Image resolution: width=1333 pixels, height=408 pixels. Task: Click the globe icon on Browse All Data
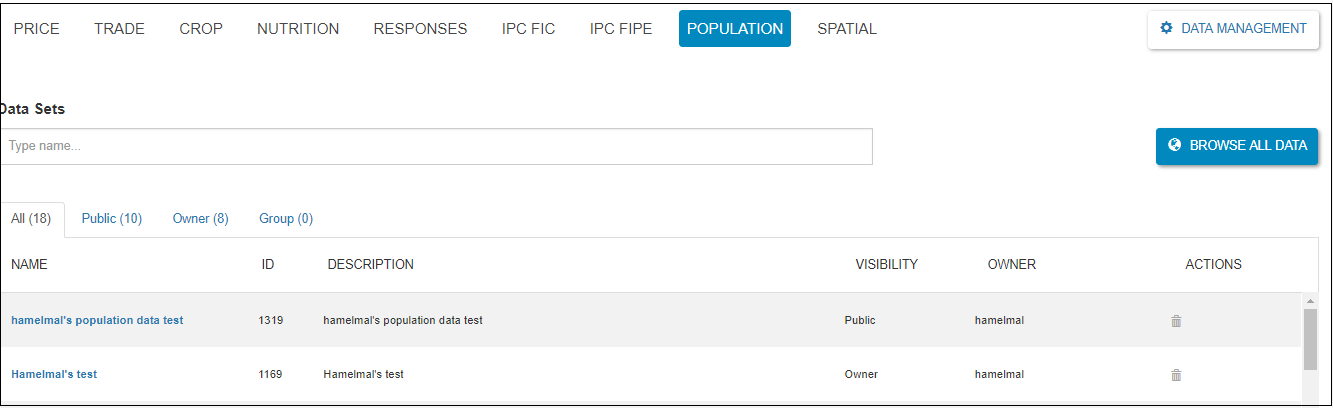point(1175,146)
